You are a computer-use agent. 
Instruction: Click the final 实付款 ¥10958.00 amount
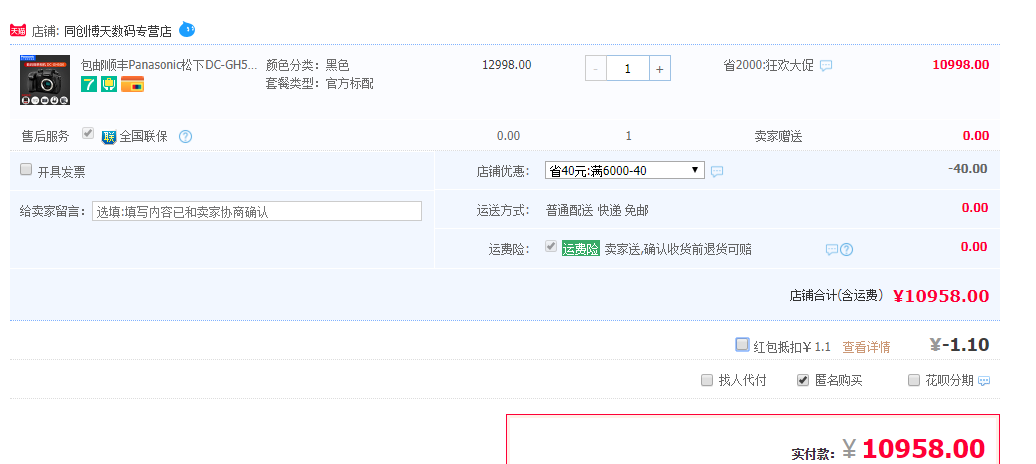(x=913, y=449)
